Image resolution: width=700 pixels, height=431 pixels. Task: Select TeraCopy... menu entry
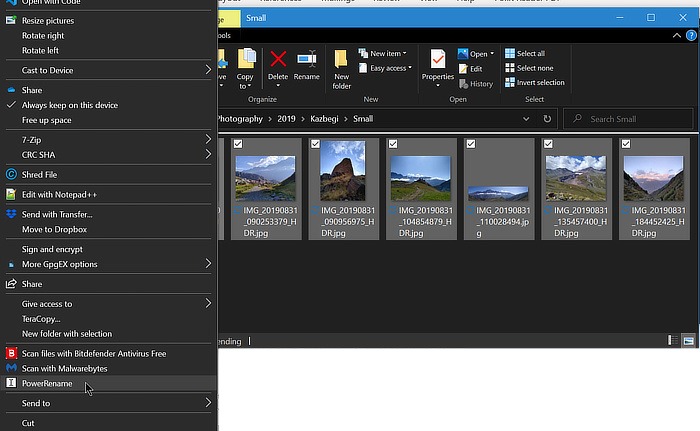pos(41,319)
